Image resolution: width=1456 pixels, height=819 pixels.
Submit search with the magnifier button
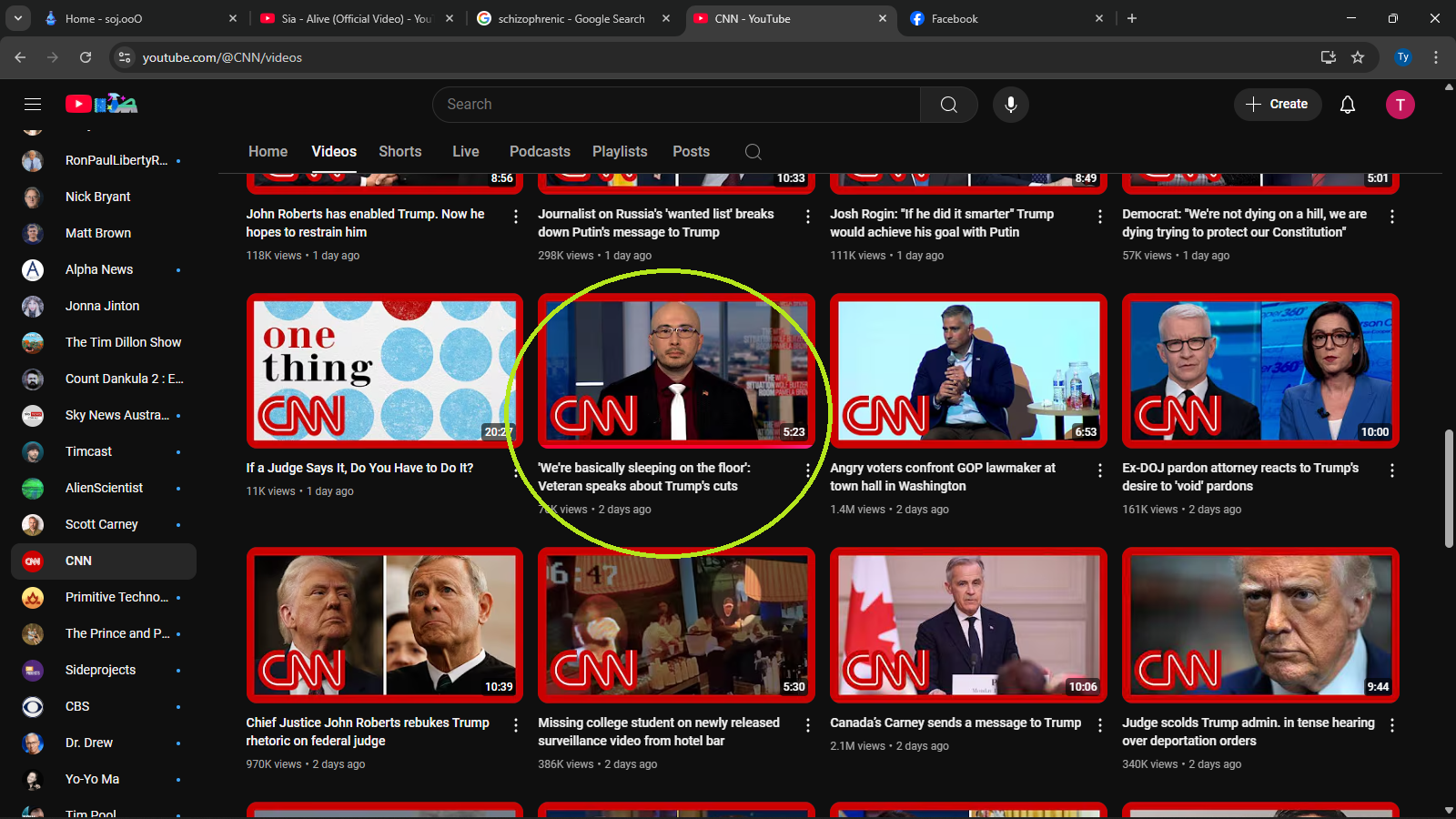pyautogui.click(x=948, y=105)
